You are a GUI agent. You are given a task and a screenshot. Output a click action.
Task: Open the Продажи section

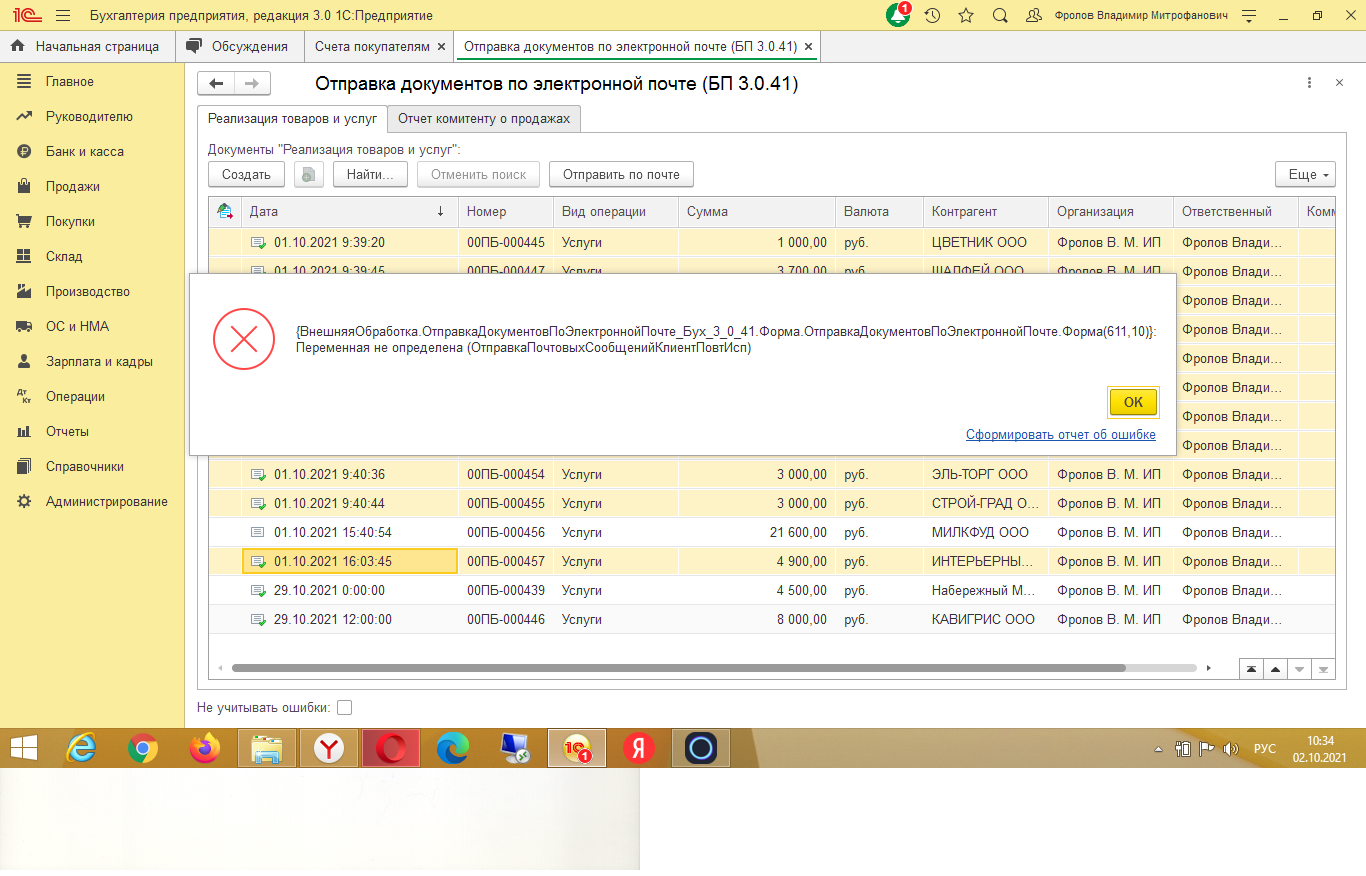coord(73,186)
